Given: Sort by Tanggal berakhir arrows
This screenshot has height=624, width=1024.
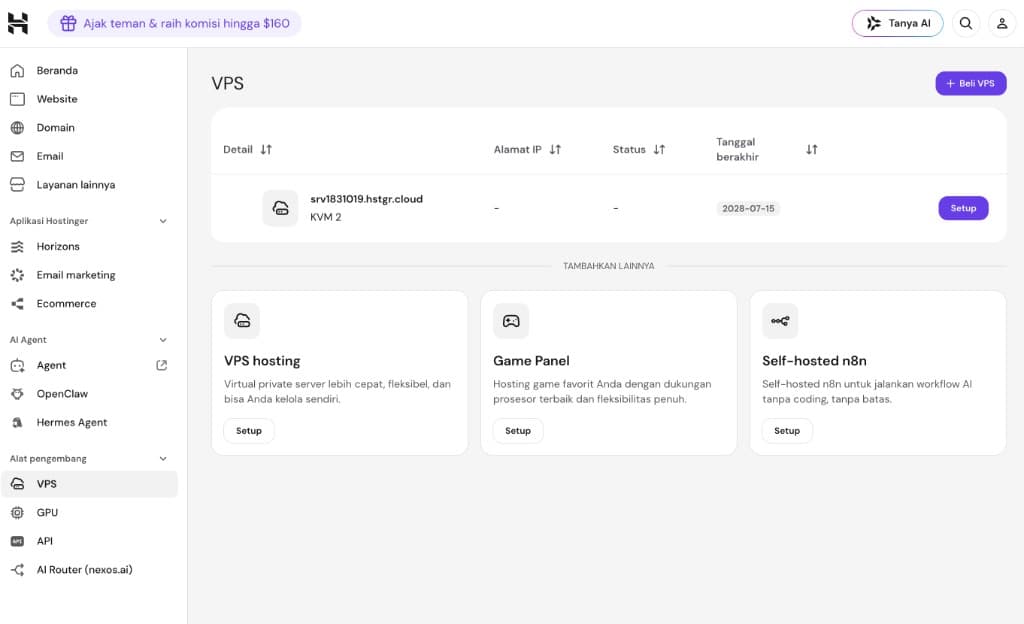Looking at the screenshot, I should click(812, 149).
